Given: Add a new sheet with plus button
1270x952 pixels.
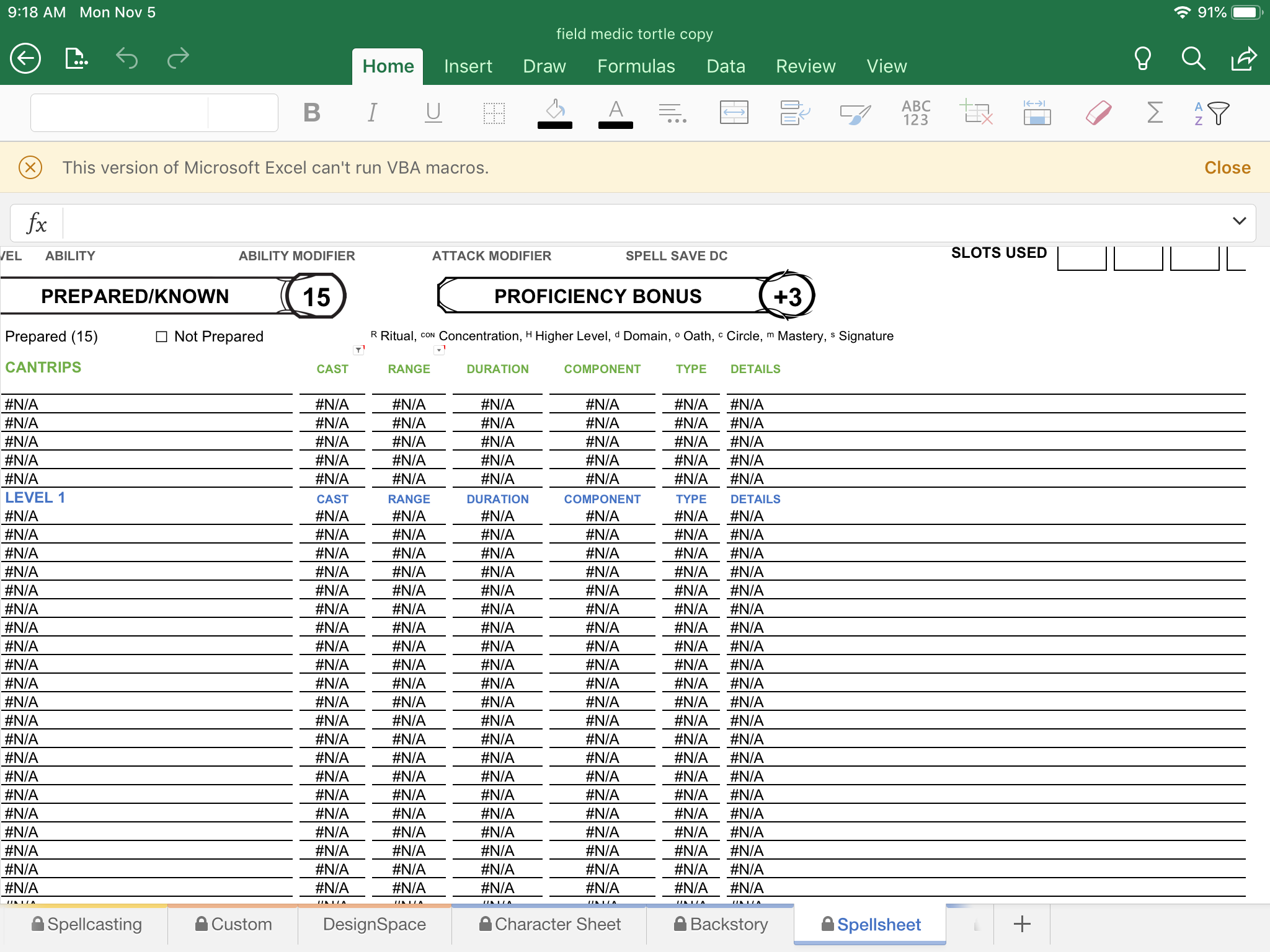Looking at the screenshot, I should coord(1022,924).
